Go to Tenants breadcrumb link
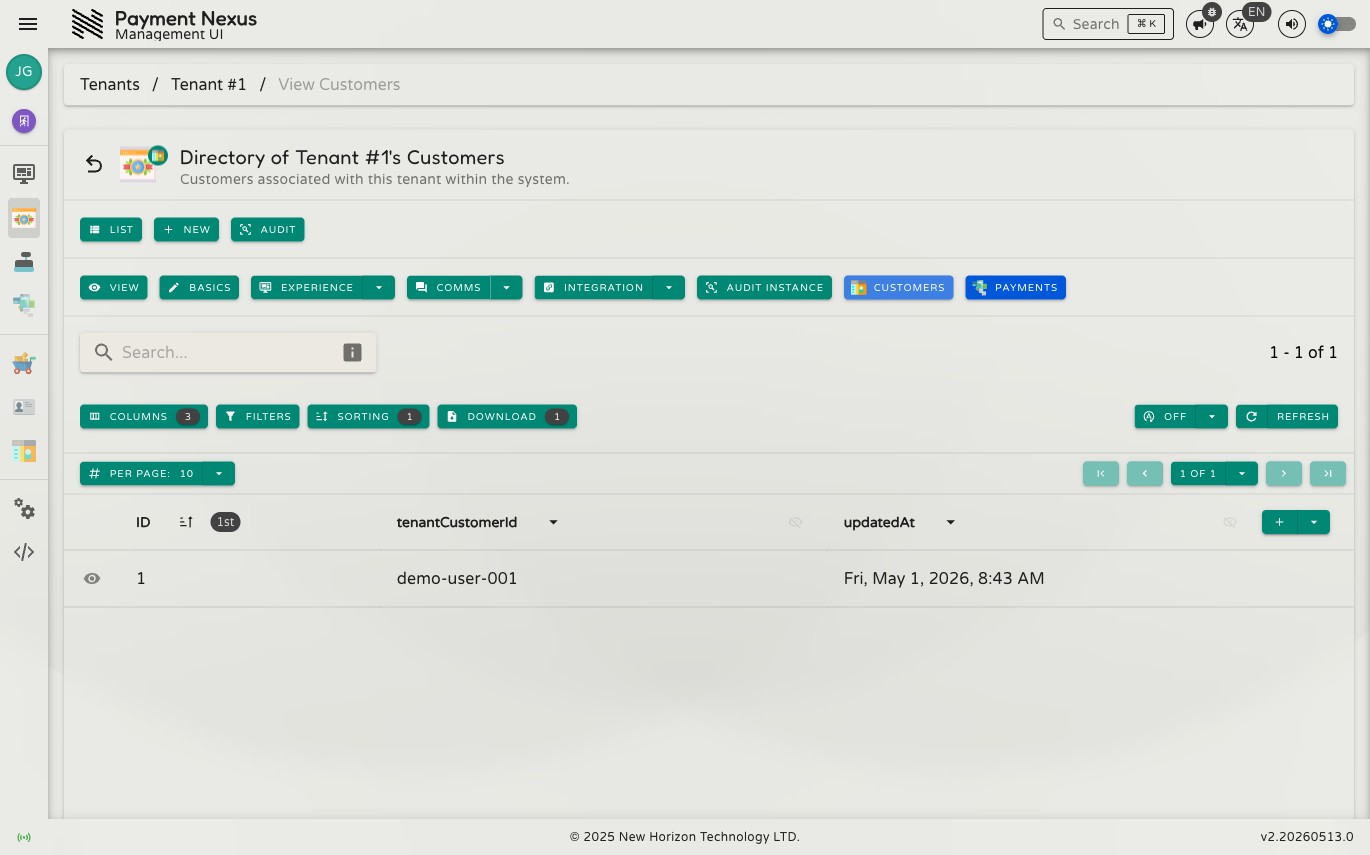This screenshot has height=855, width=1370. 110,84
